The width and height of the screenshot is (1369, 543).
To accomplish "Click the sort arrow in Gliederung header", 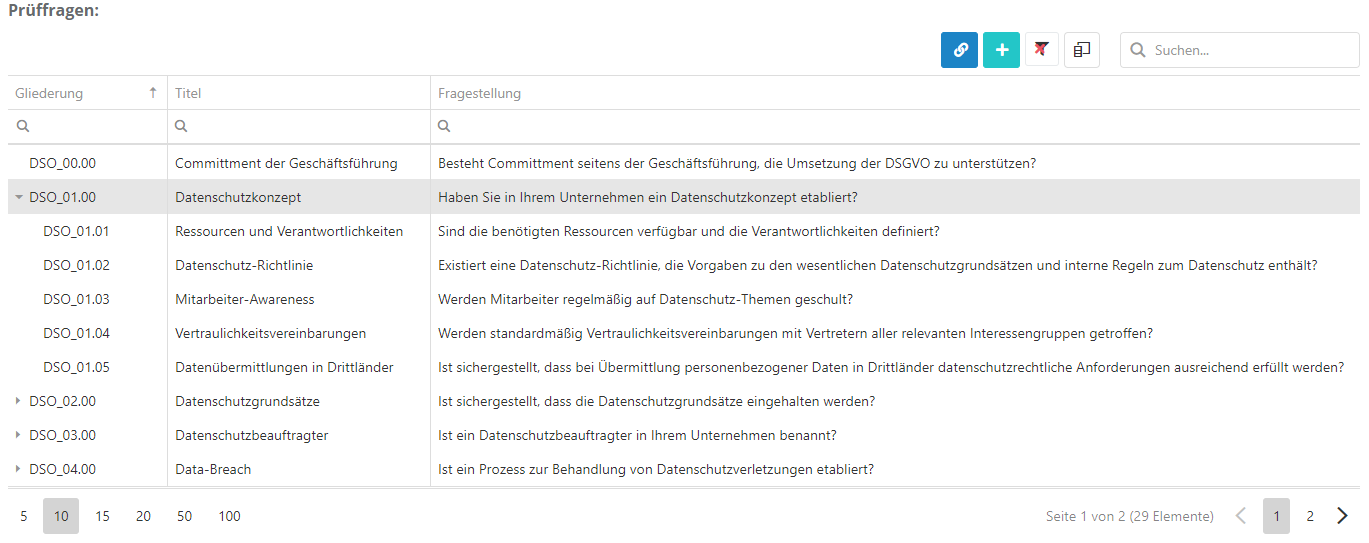I will click(x=153, y=93).
